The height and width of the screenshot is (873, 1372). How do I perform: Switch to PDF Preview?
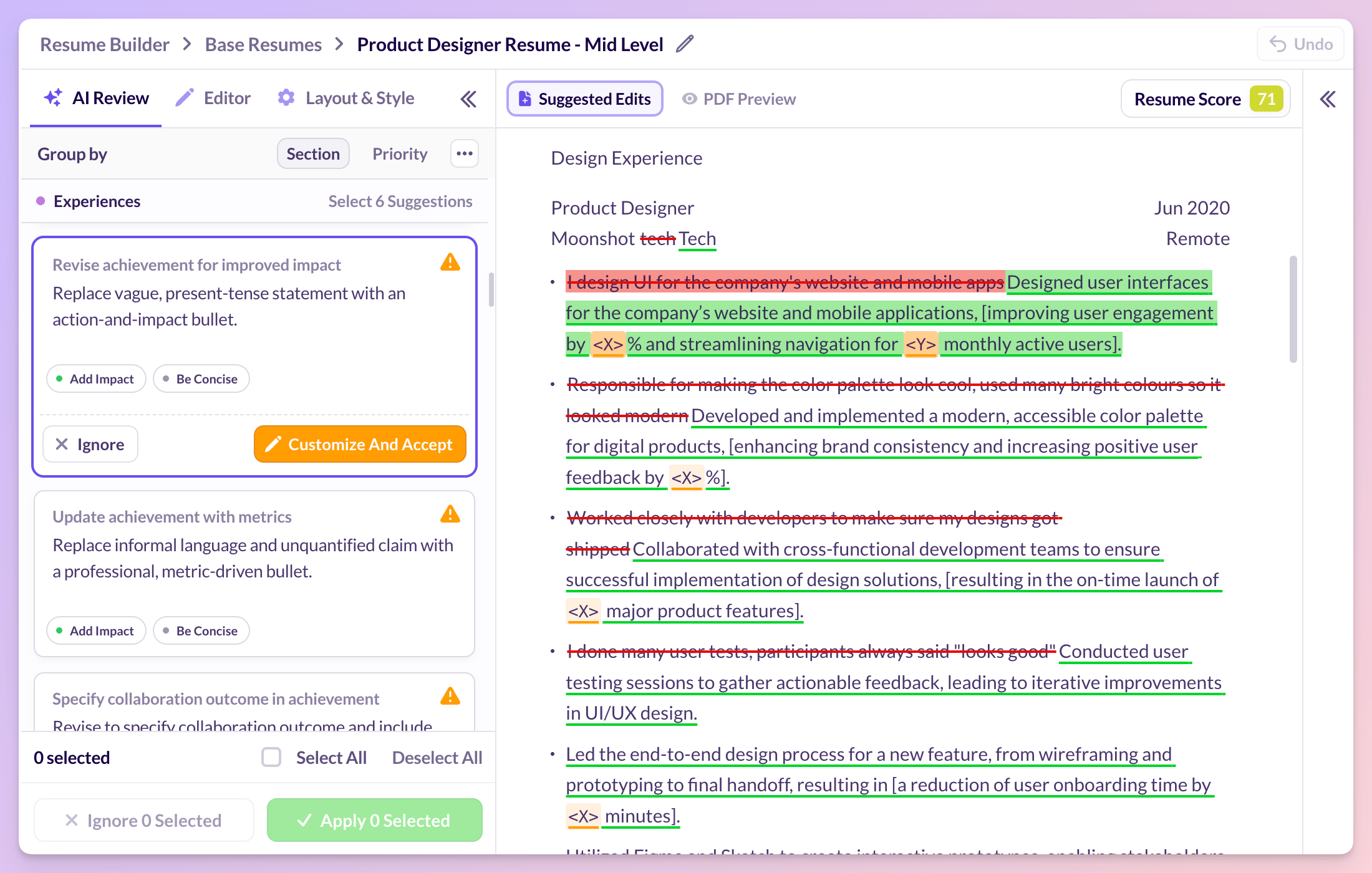(739, 99)
